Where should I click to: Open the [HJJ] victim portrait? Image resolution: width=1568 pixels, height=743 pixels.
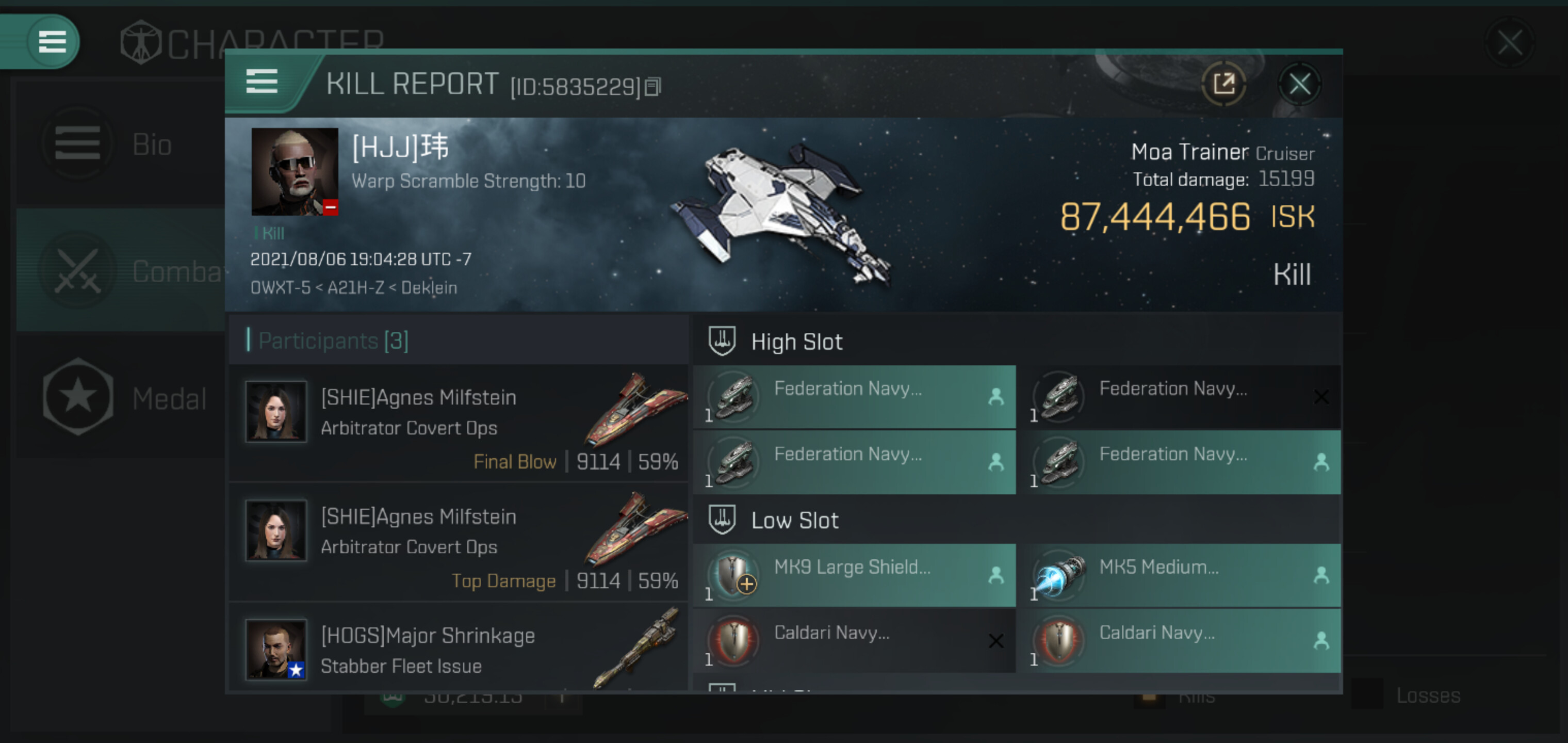[295, 171]
